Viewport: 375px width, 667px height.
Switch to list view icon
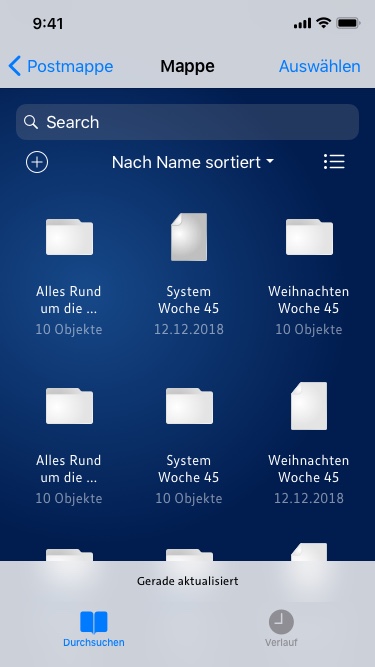coord(334,162)
